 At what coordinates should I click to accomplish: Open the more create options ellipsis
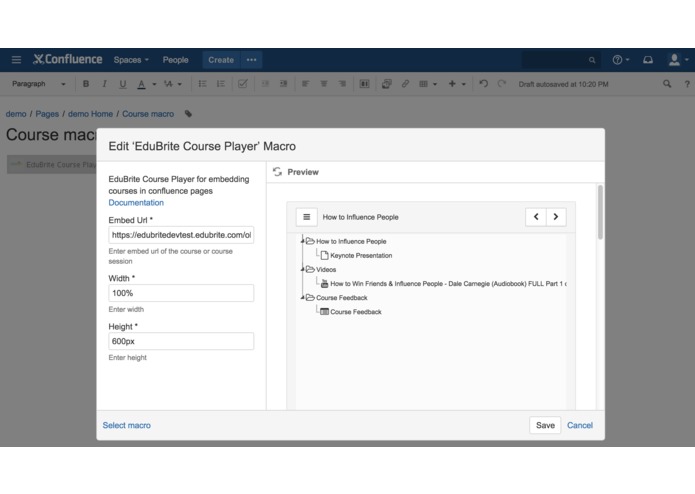coord(251,60)
